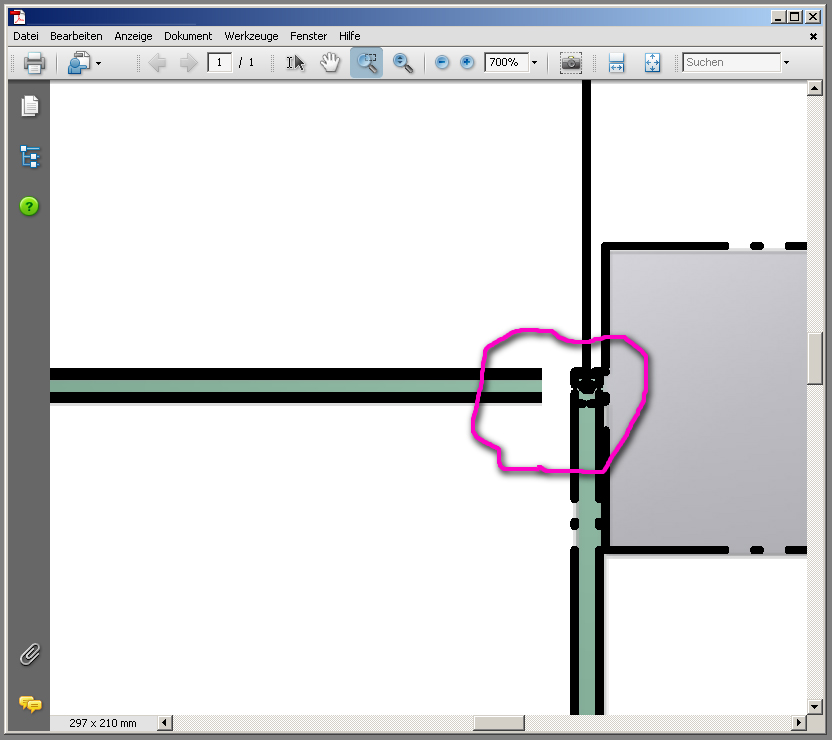Fit the whole page in window
This screenshot has height=740, width=832.
[652, 63]
